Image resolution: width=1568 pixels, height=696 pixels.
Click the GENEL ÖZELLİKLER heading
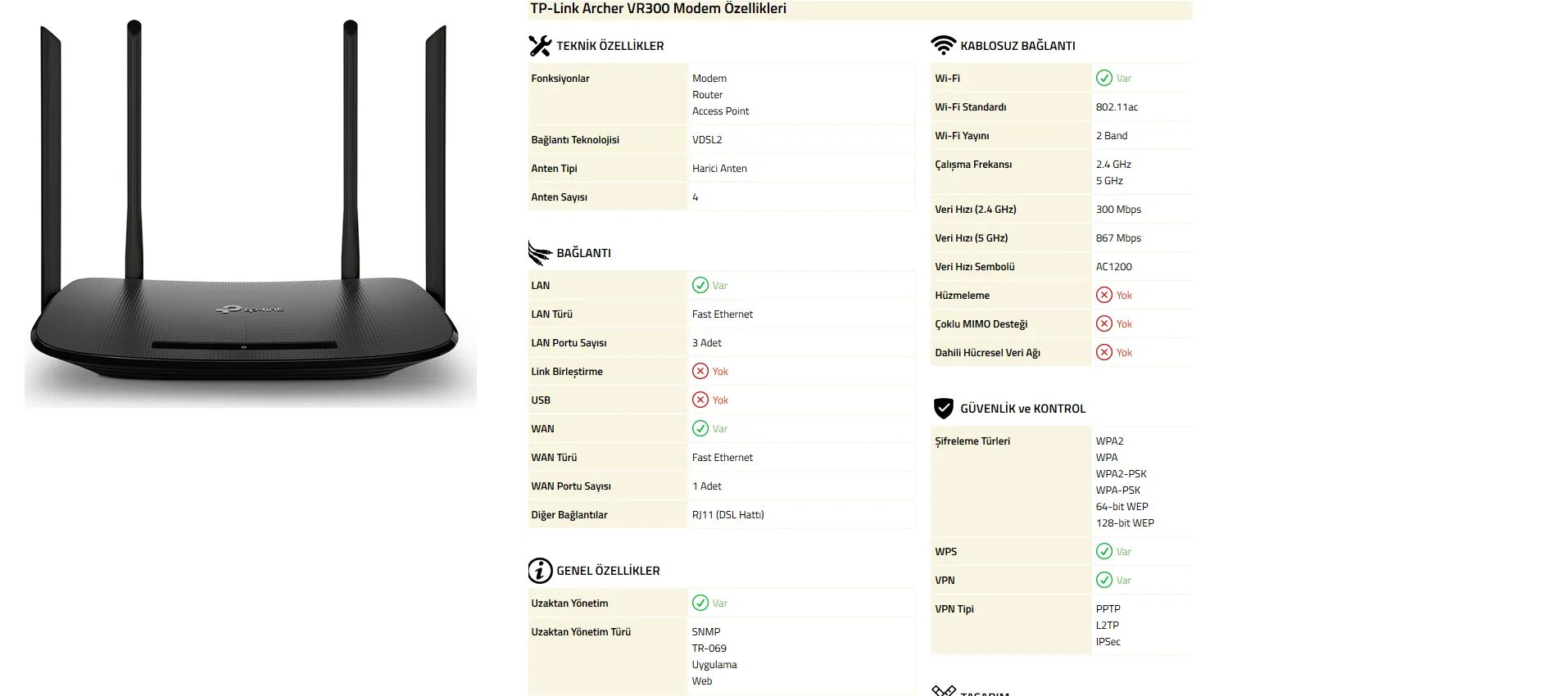coord(608,571)
